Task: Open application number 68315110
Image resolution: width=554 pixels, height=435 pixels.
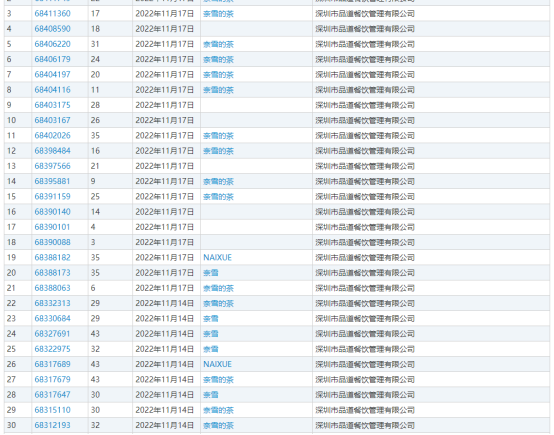Action: click(x=52, y=410)
